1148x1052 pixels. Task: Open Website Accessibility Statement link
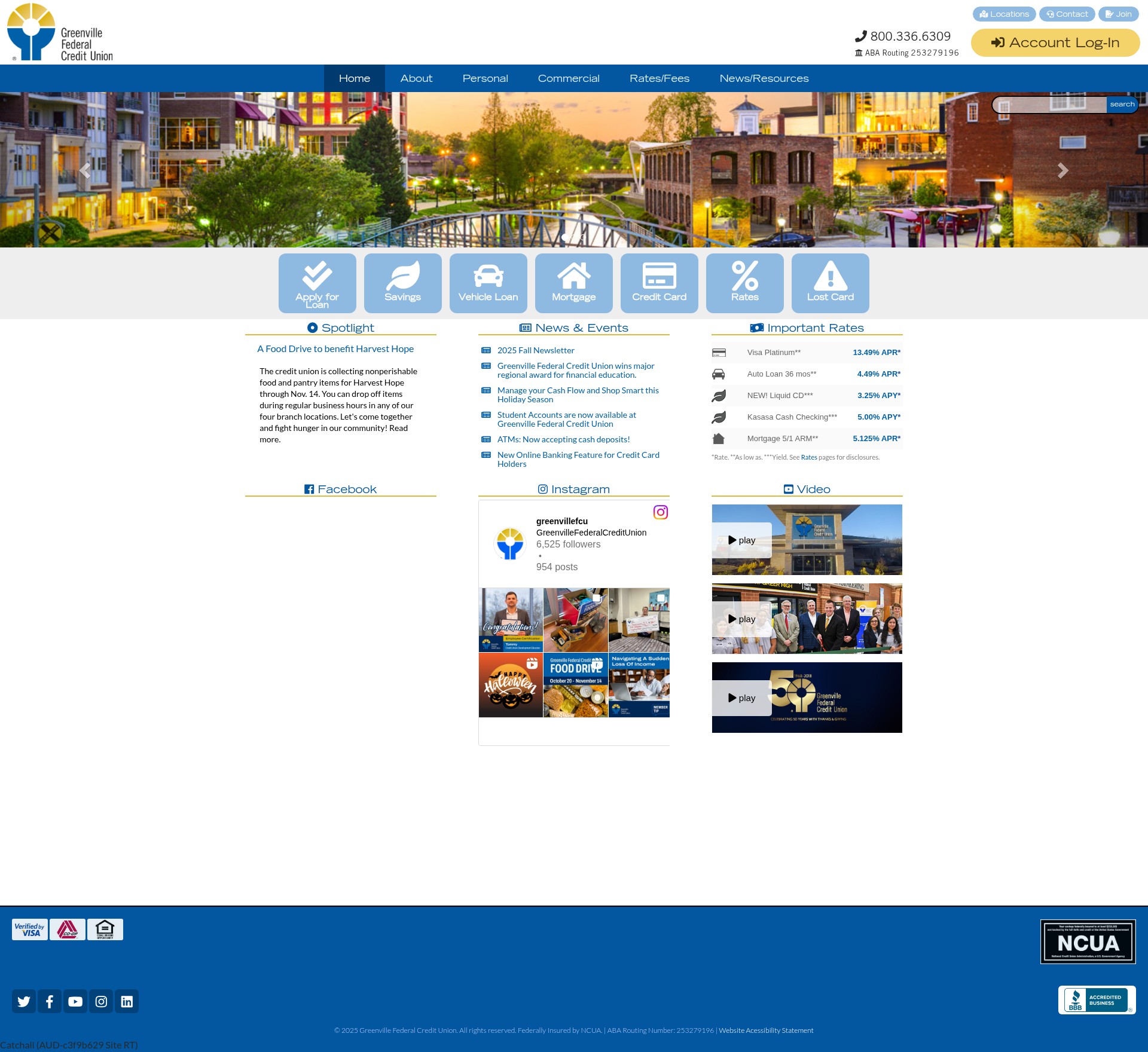tap(766, 1030)
